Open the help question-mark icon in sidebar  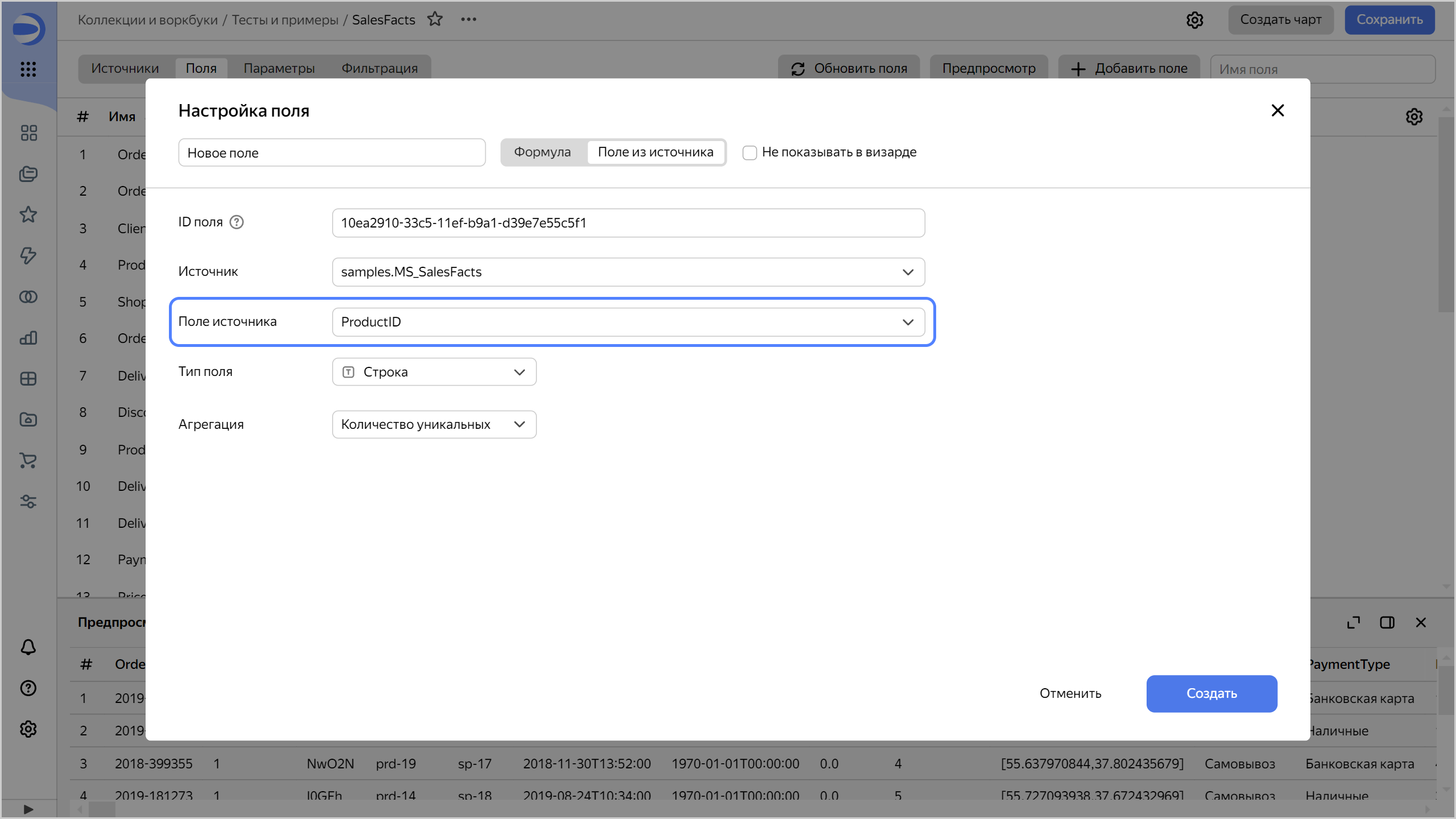point(28,688)
